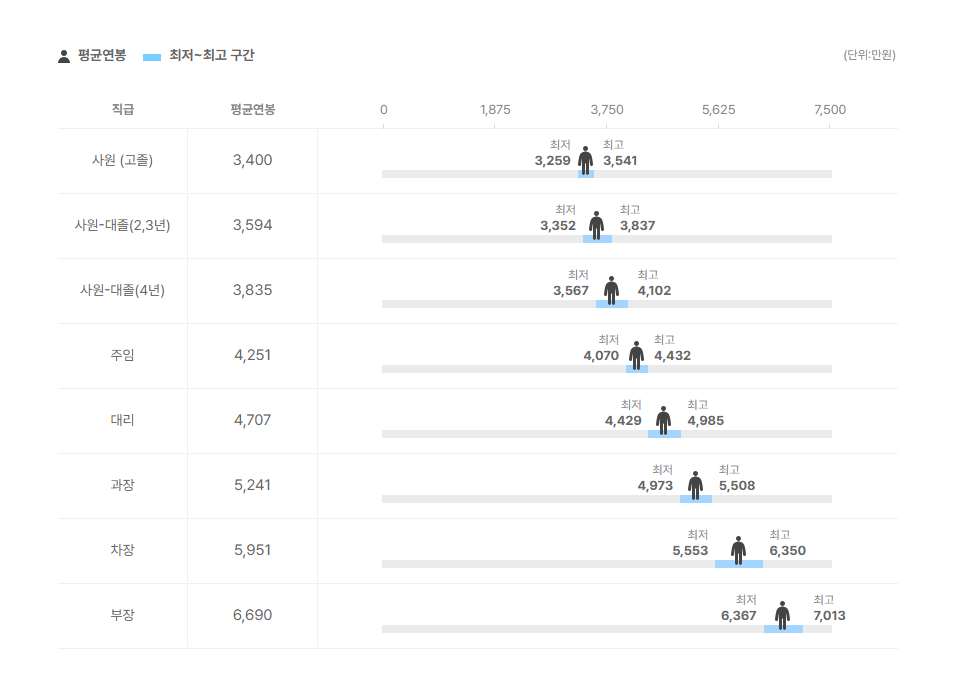
Task: Click the person icon in 사원-대졸(4년) row
Action: tap(611, 290)
